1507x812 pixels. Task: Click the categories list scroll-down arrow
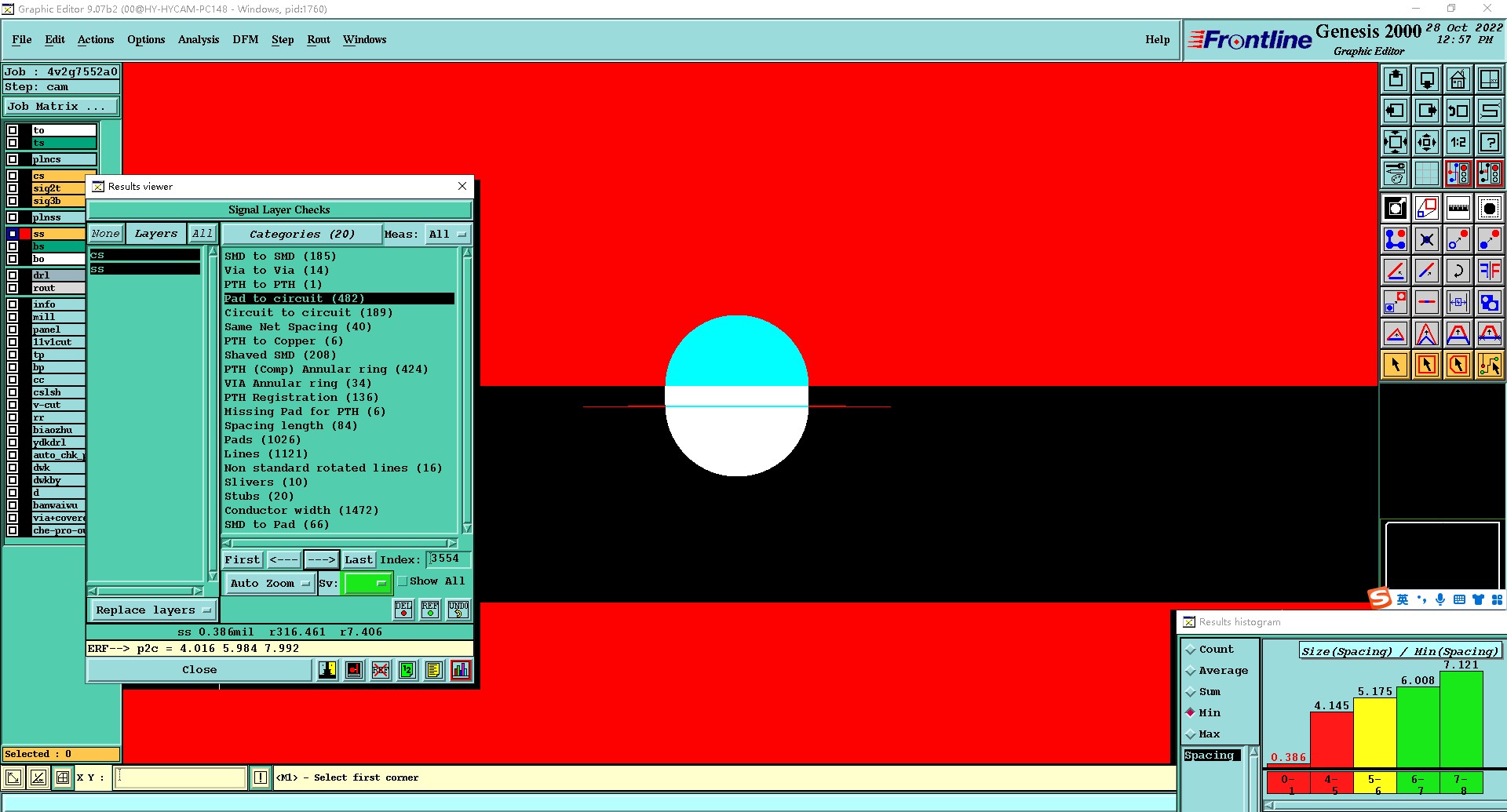click(467, 529)
